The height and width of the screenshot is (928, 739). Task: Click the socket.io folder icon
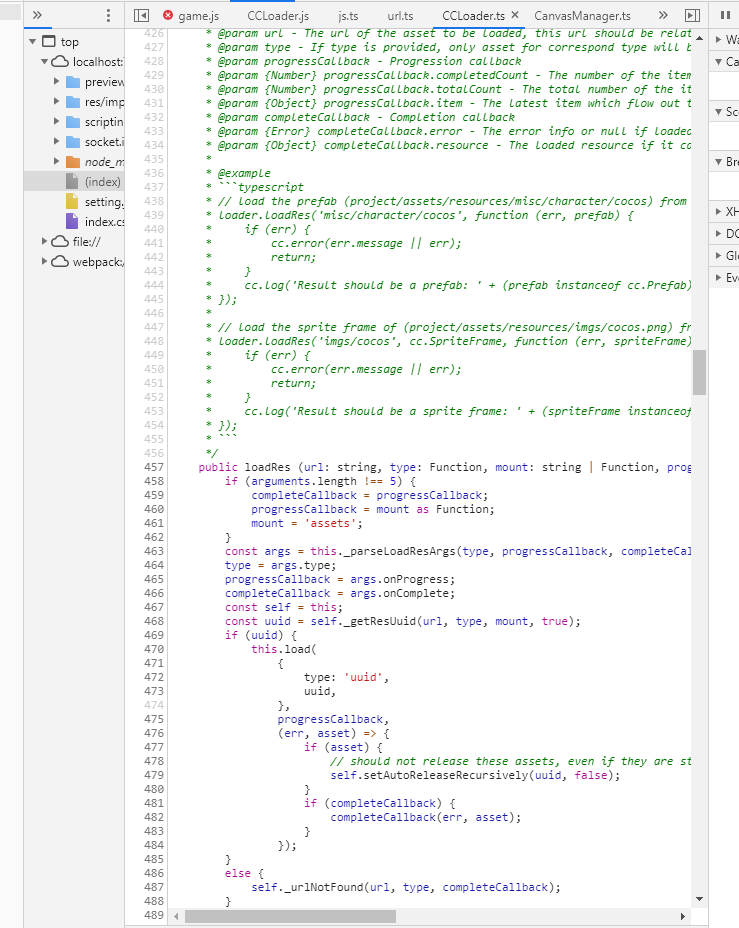tap(73, 142)
